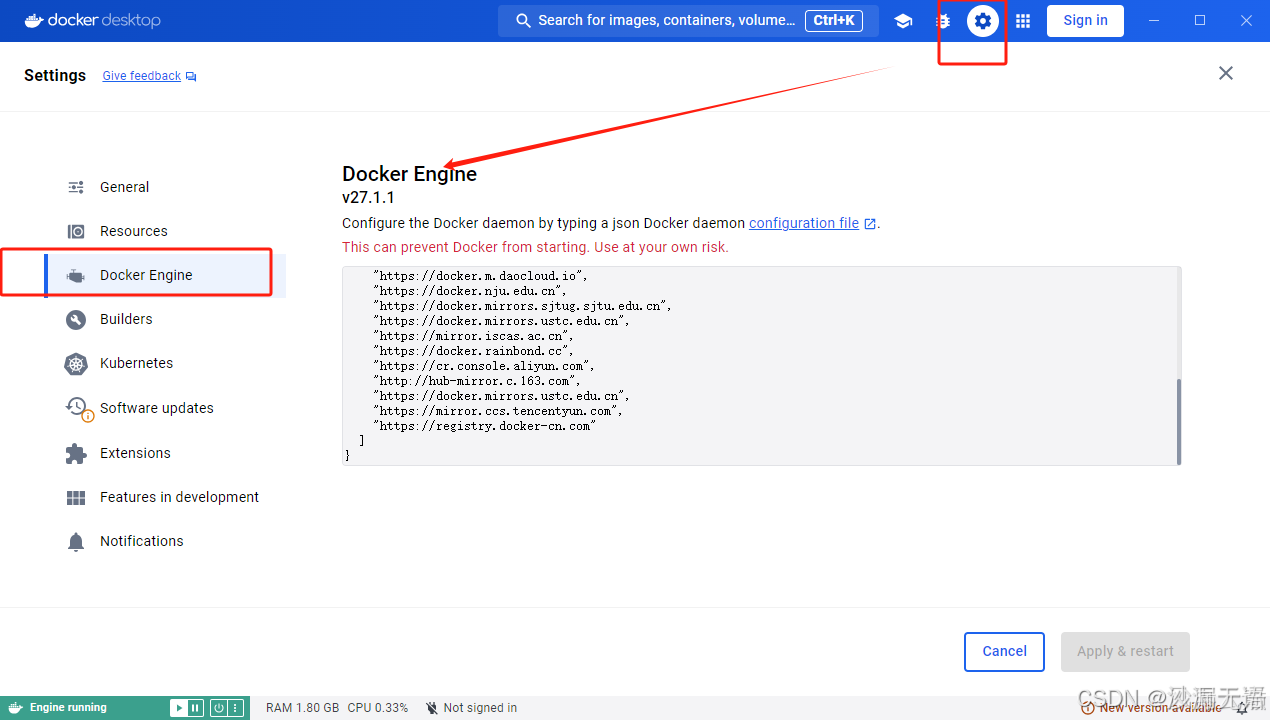Click the cr.console.aliyun.com mirror line
This screenshot has width=1270, height=720.
pyautogui.click(x=484, y=366)
